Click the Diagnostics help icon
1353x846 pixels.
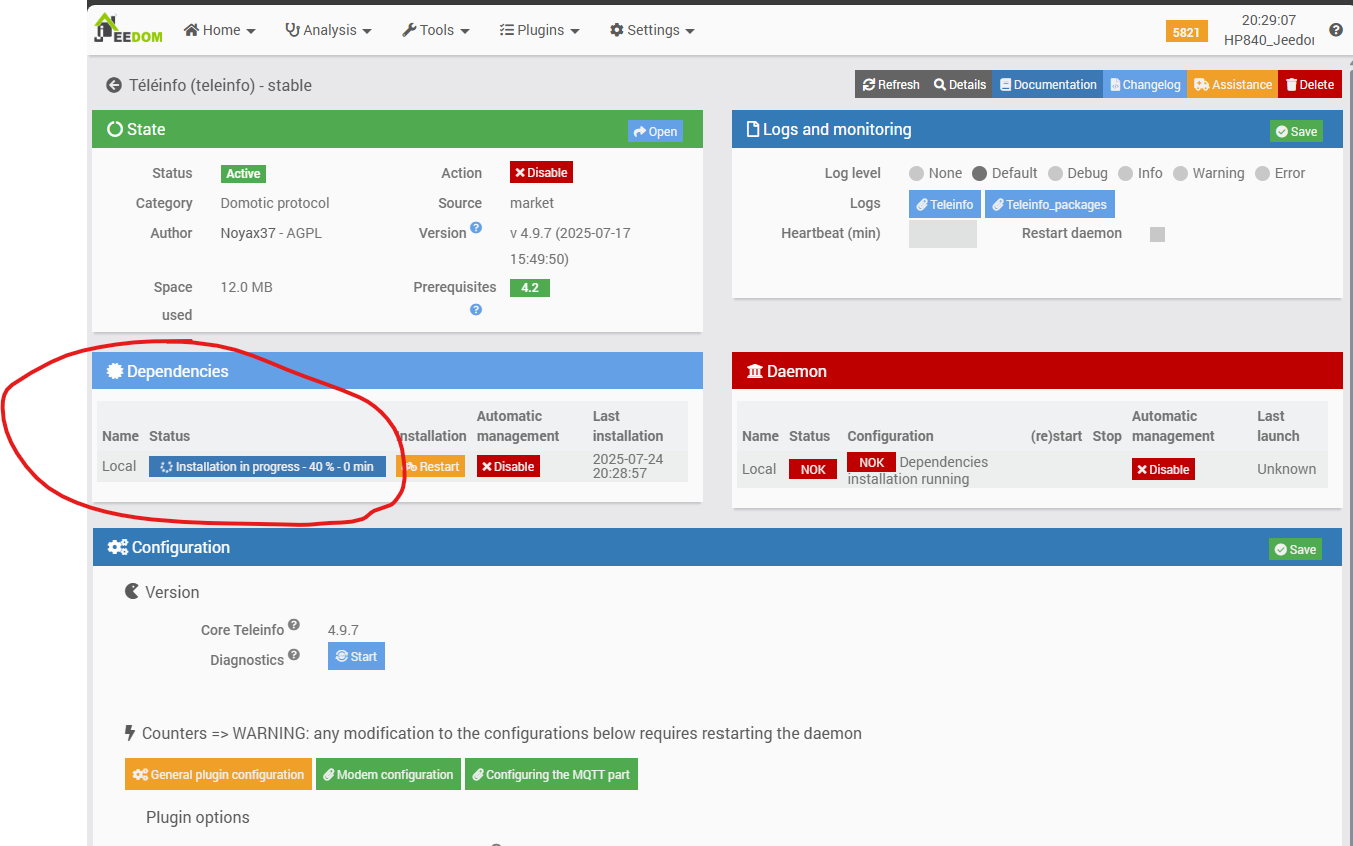[x=294, y=656]
